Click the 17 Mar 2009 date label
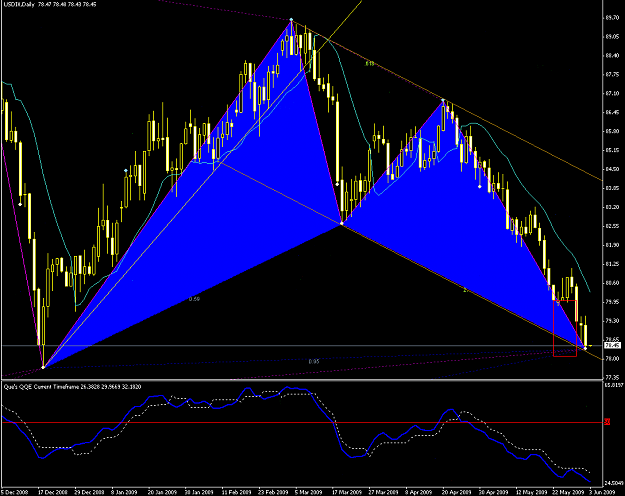This screenshot has height=496, width=625. [x=346, y=492]
